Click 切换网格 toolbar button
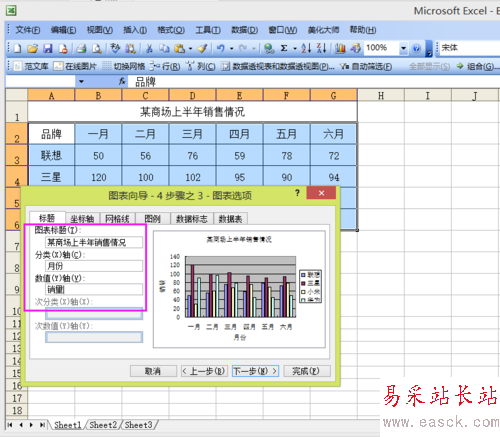This screenshot has width=500, height=437. 123,66
